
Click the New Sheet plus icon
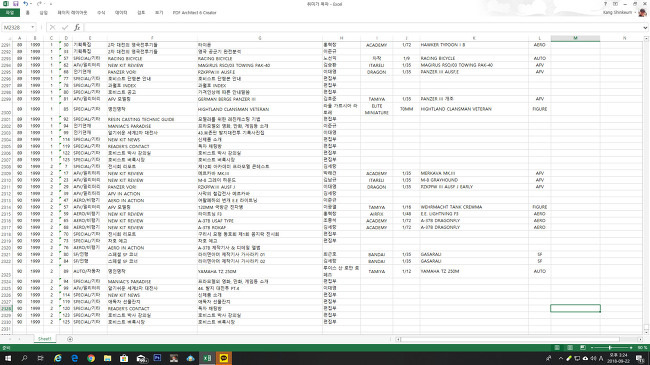click(70, 339)
